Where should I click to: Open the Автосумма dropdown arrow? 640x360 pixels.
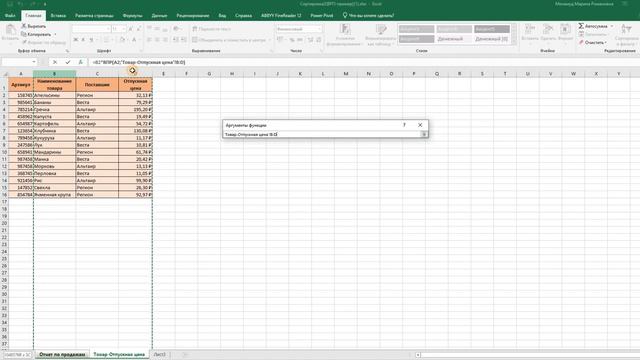click(x=612, y=26)
